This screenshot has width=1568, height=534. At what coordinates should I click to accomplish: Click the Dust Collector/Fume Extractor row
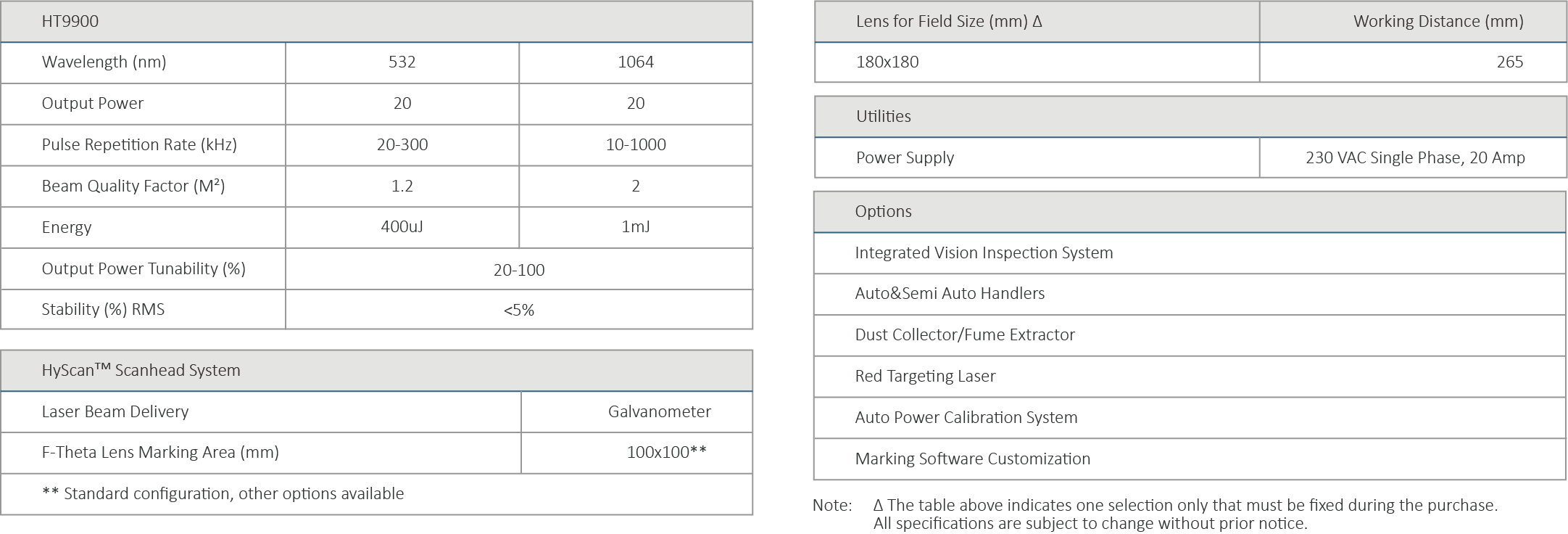click(965, 334)
